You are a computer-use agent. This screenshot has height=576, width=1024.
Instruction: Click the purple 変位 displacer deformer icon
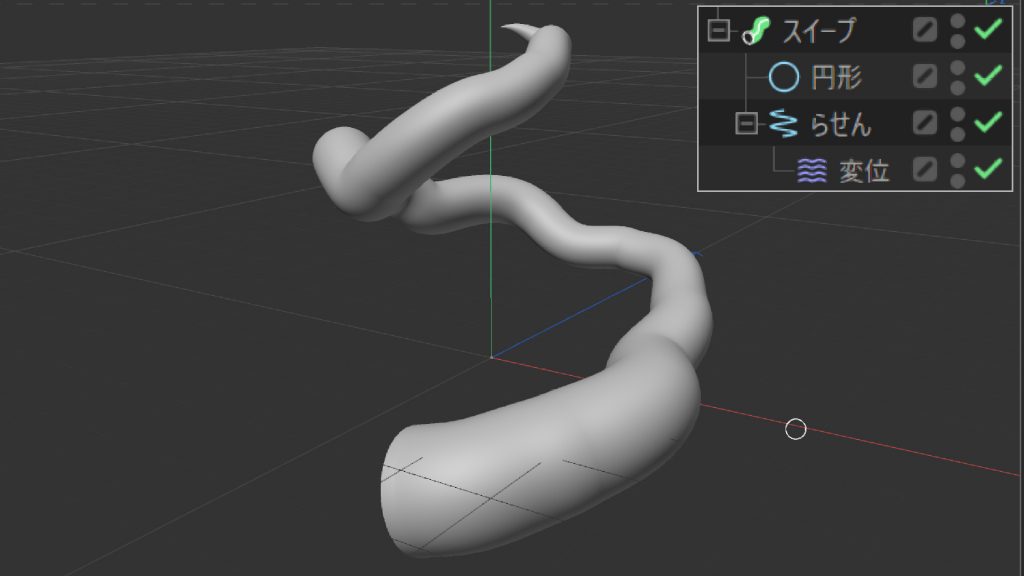point(812,170)
